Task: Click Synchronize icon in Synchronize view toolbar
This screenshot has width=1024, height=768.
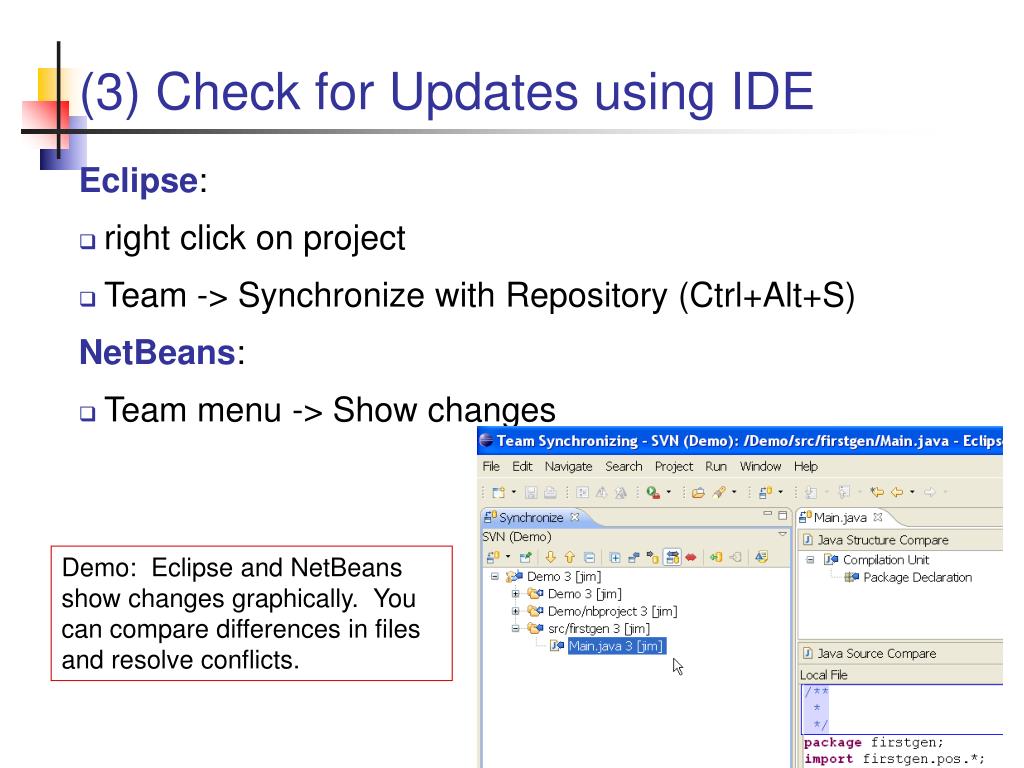Action: click(494, 556)
